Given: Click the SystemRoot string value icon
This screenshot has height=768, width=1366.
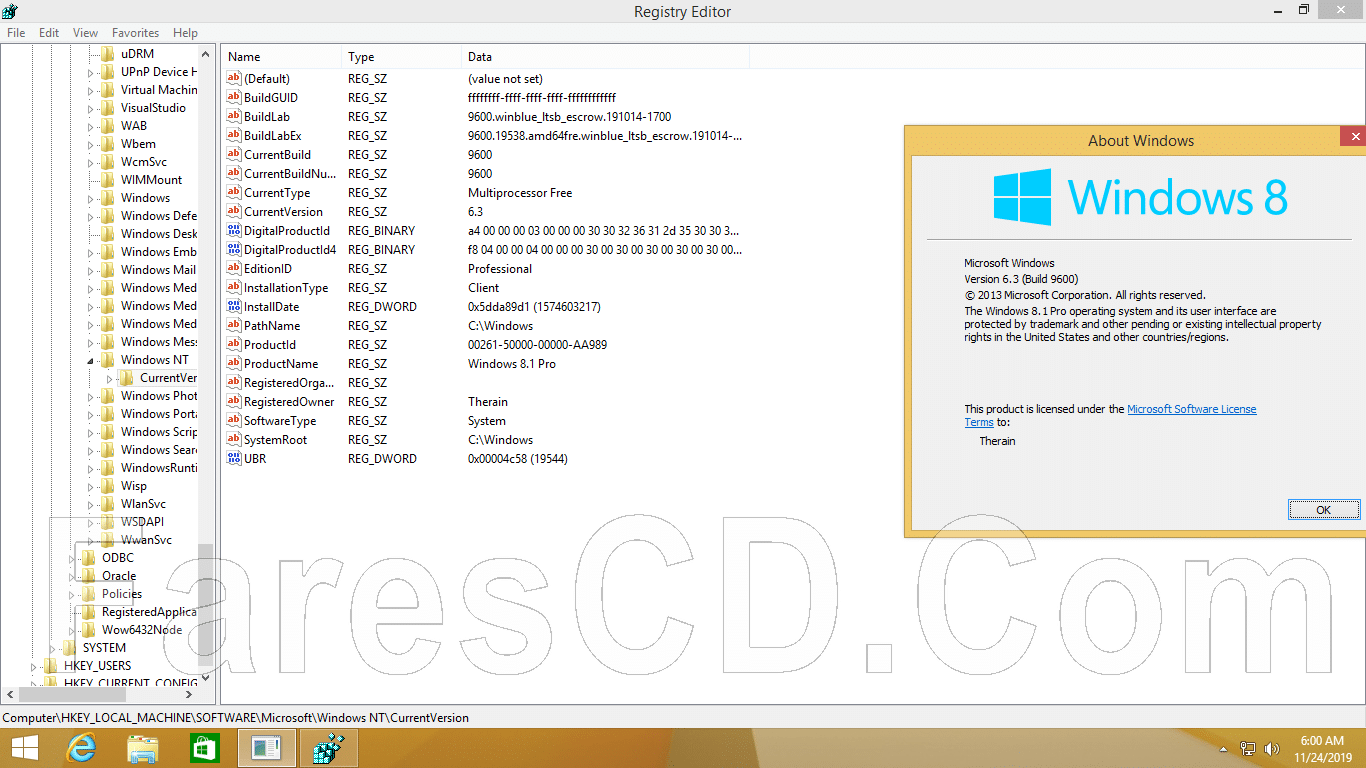Looking at the screenshot, I should [234, 440].
